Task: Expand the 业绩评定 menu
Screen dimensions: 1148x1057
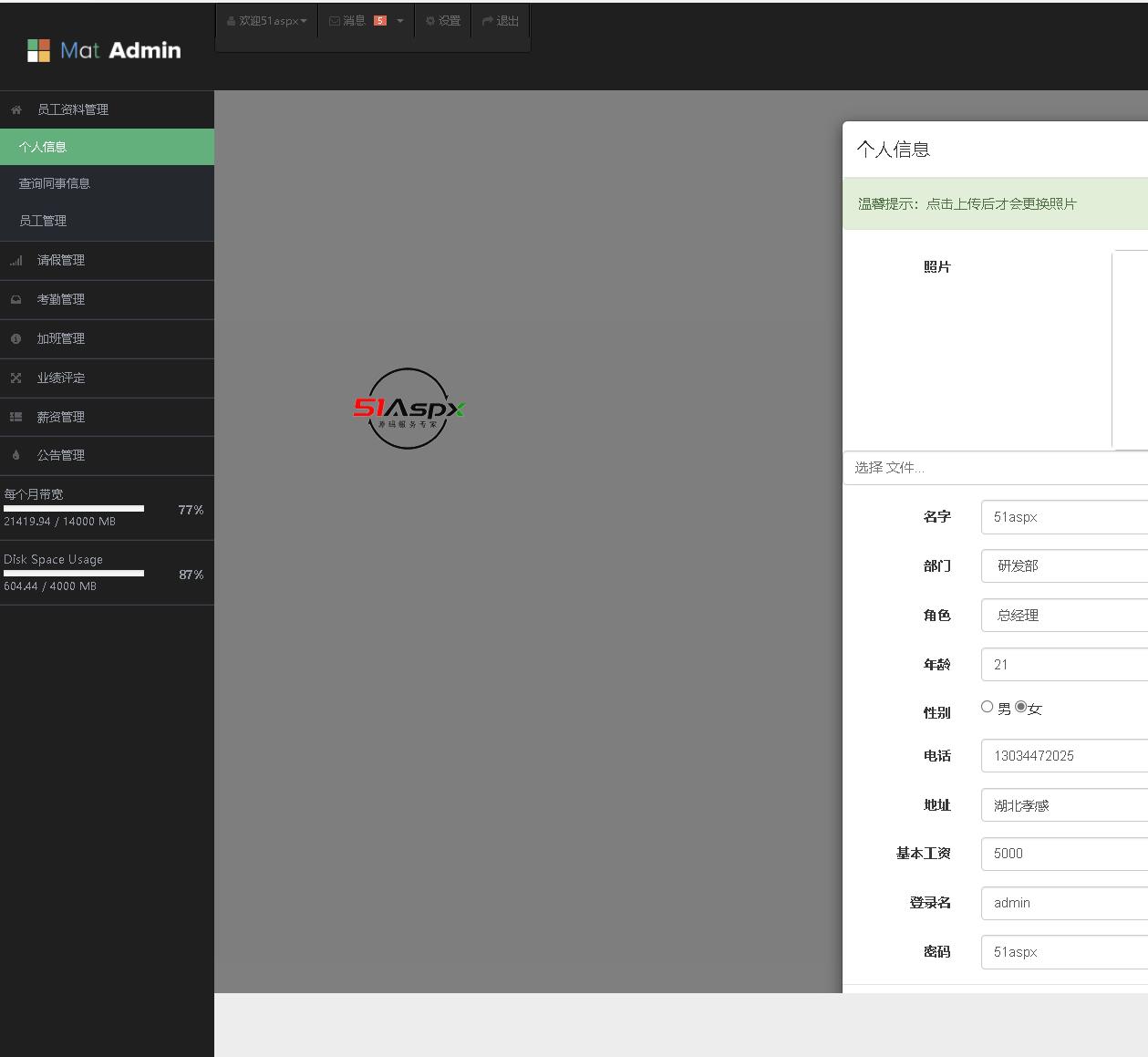Action: [x=107, y=378]
